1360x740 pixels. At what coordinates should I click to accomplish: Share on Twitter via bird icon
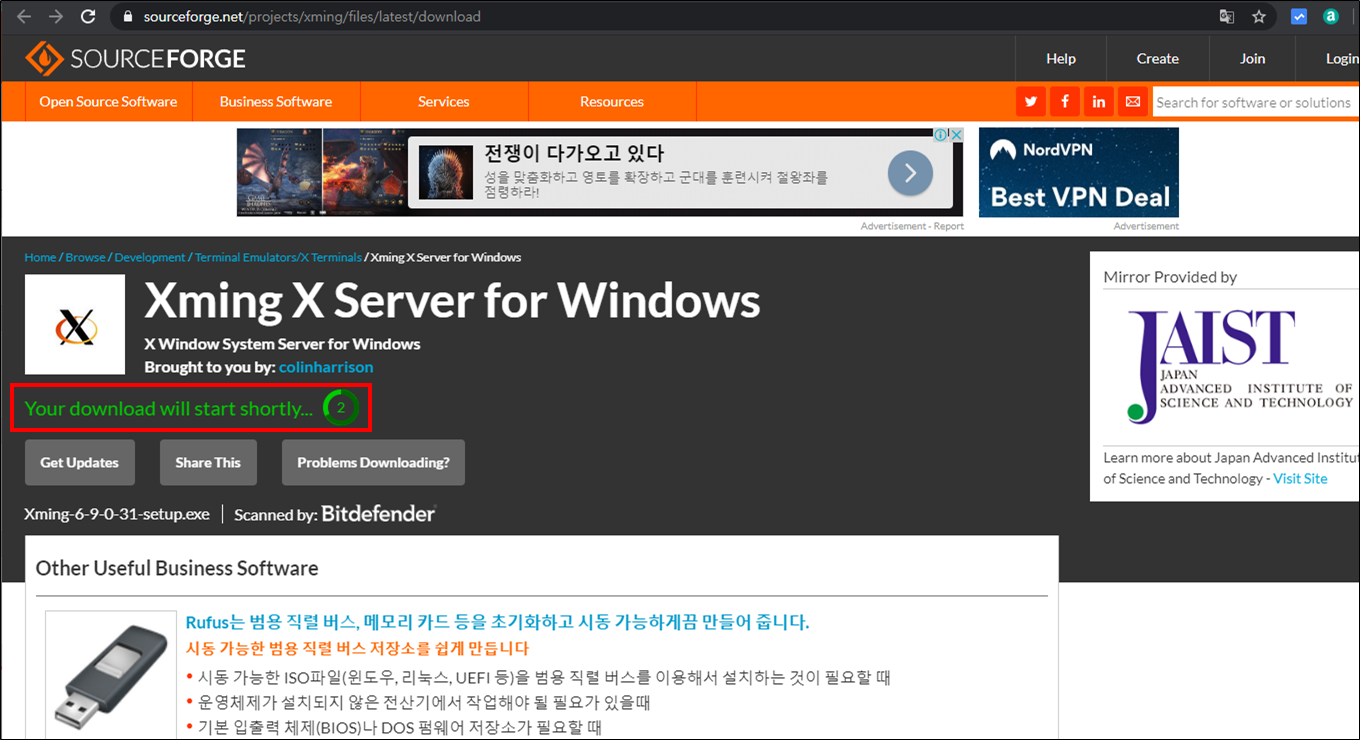click(1031, 102)
